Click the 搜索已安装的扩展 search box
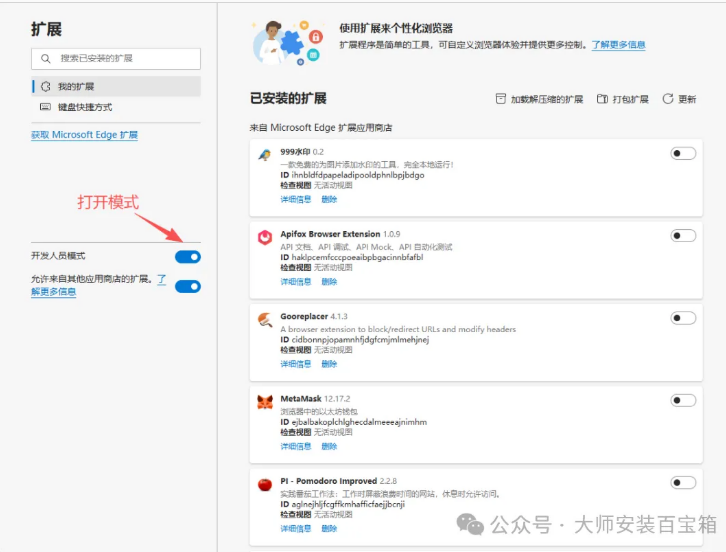 (116, 59)
